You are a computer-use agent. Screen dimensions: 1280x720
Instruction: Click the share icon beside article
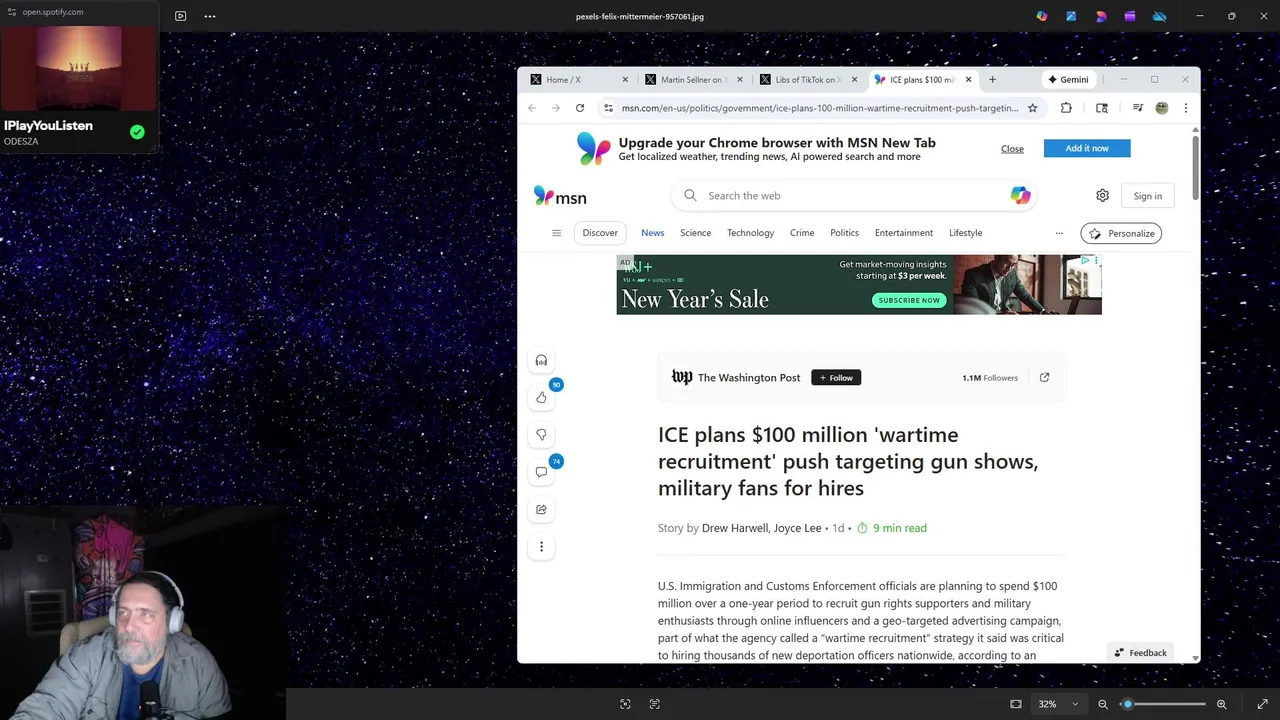pos(541,509)
